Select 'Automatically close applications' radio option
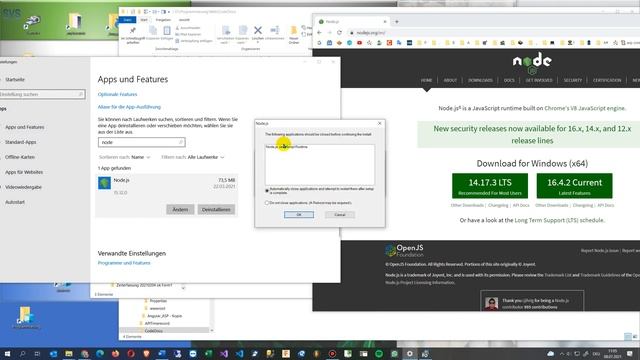640x360 pixels. (x=267, y=191)
